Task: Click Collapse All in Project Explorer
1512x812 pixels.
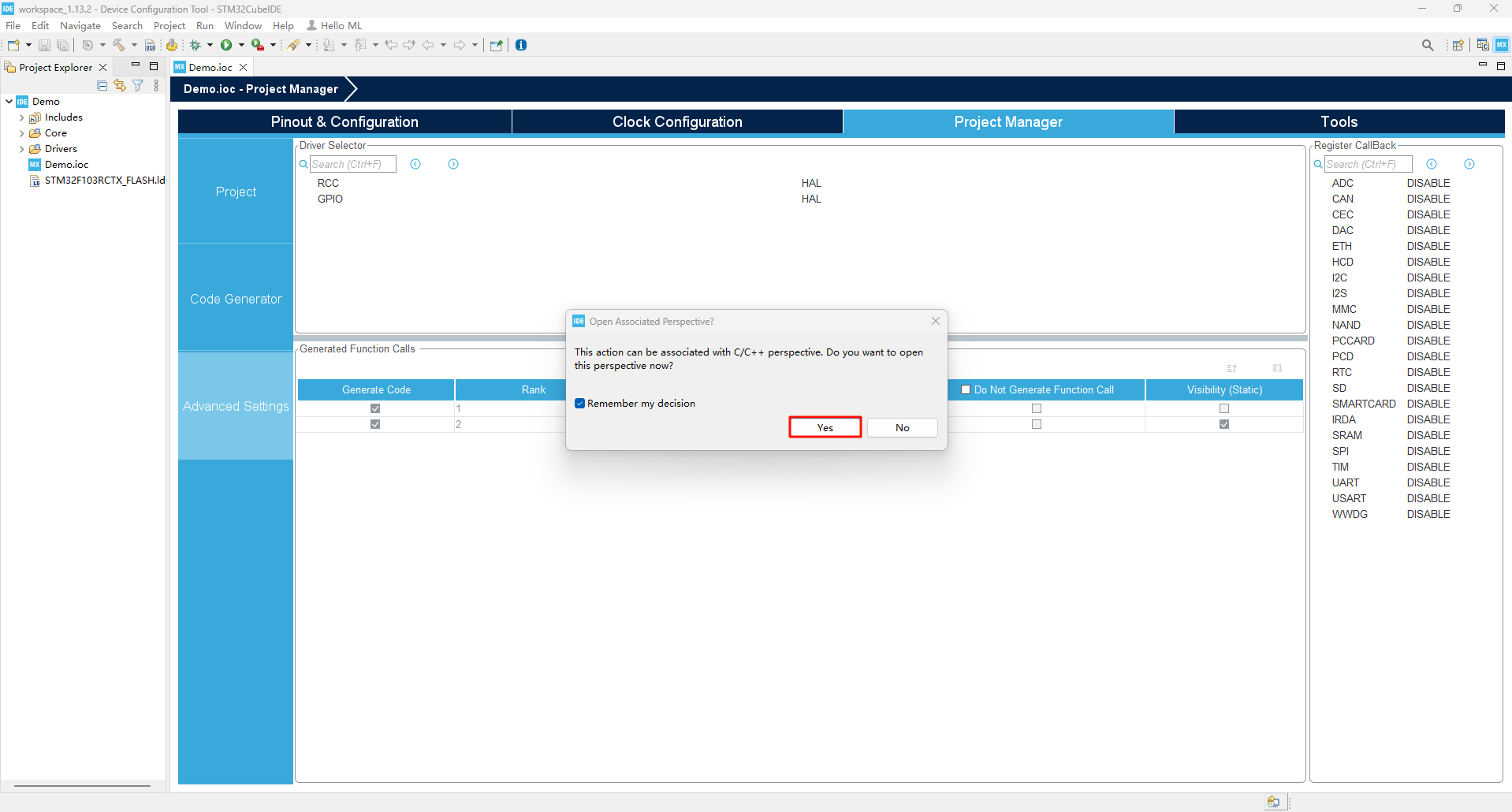Action: click(x=102, y=85)
